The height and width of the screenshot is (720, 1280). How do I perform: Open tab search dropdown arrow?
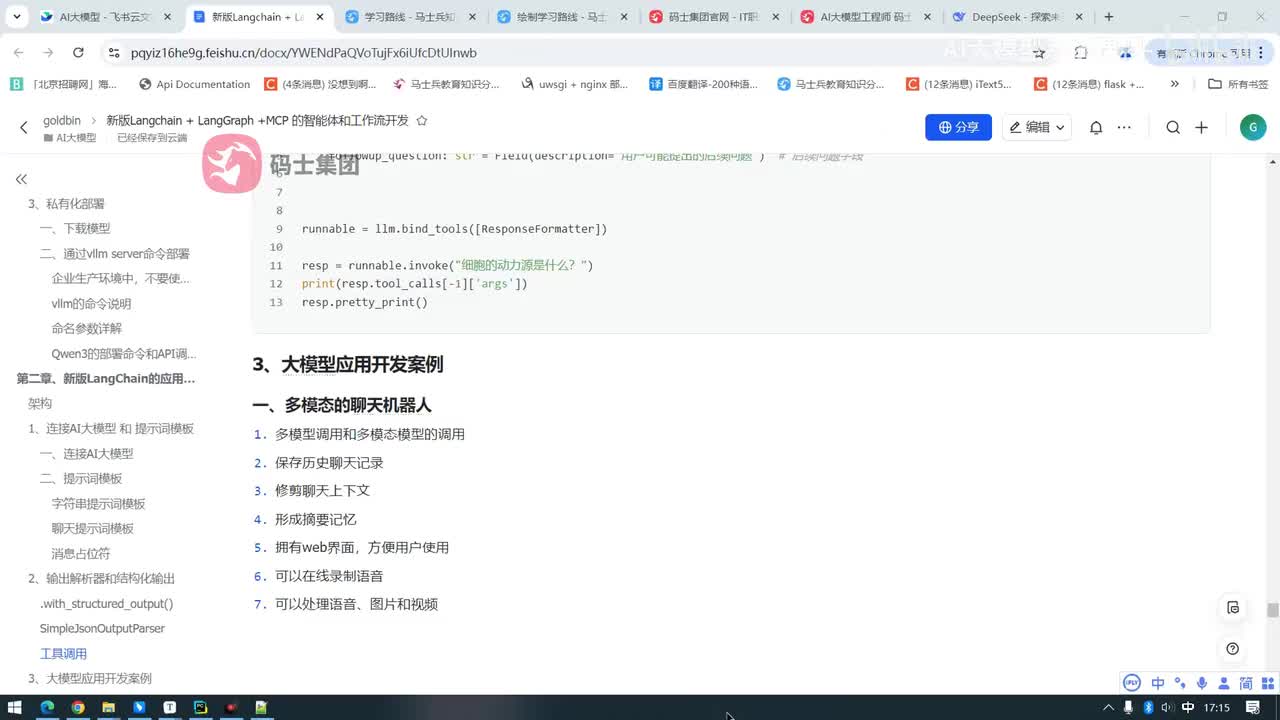[x=17, y=17]
